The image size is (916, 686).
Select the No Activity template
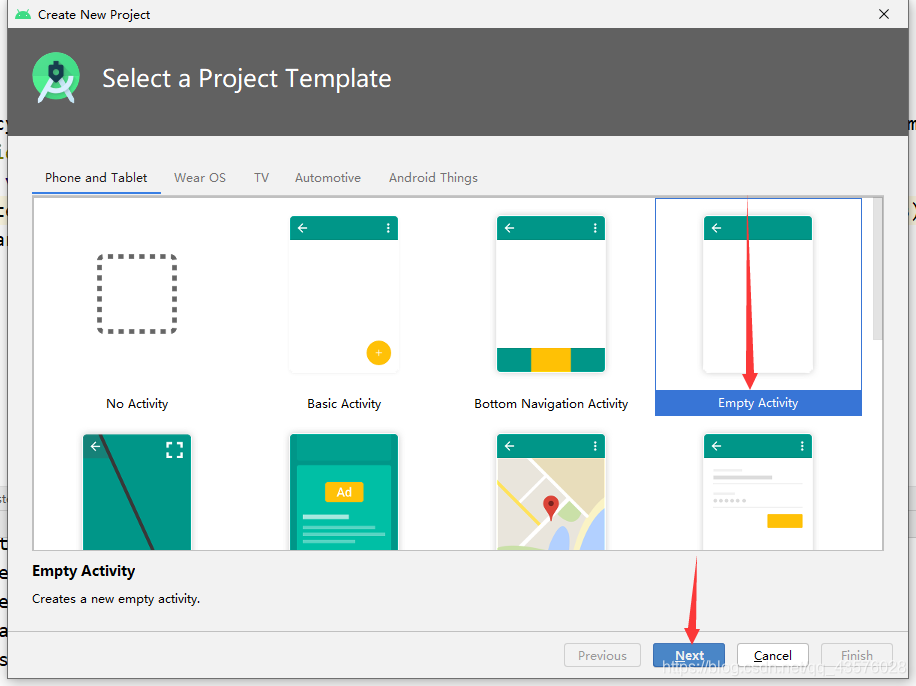coord(137,307)
